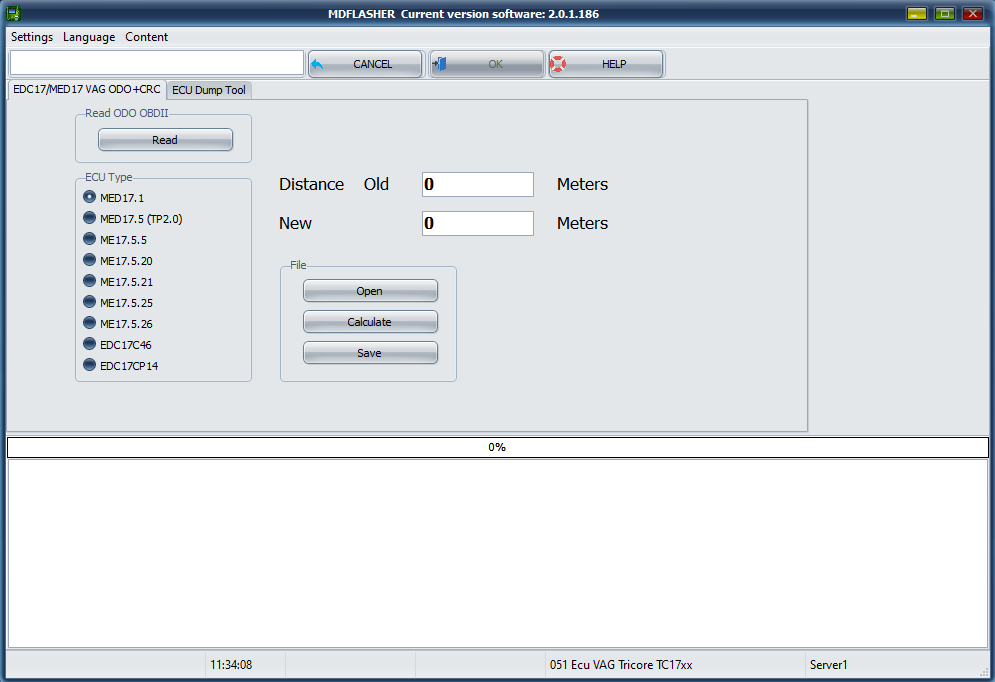Click the MDFLASHER app icon in title bar
Image resolution: width=995 pixels, height=682 pixels.
coord(13,14)
